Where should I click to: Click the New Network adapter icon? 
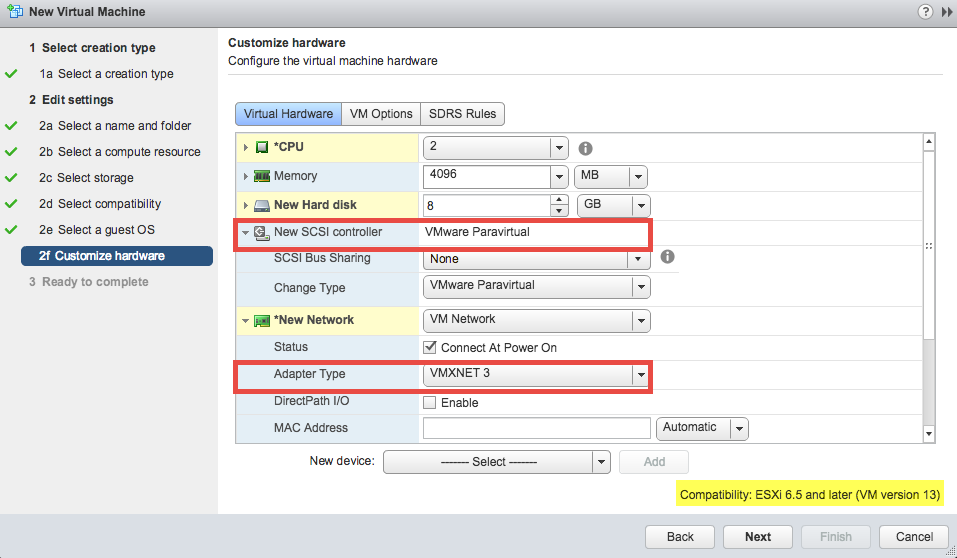coord(262,321)
